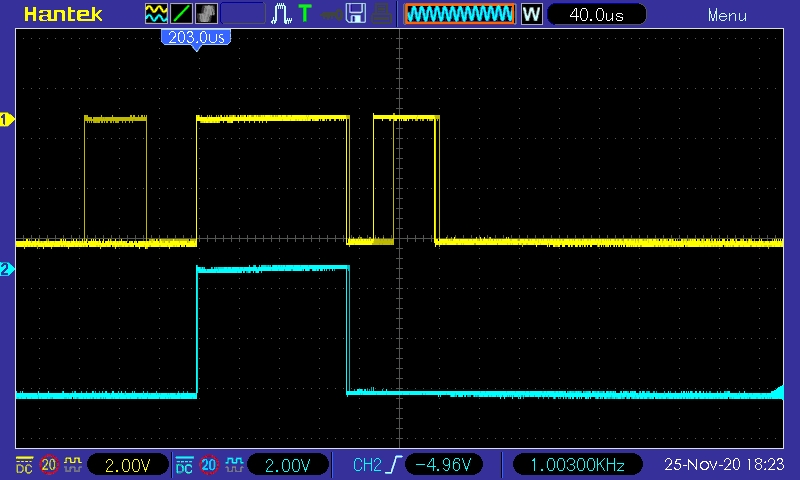
Task: Click the W window indicator icon
Action: 532,14
